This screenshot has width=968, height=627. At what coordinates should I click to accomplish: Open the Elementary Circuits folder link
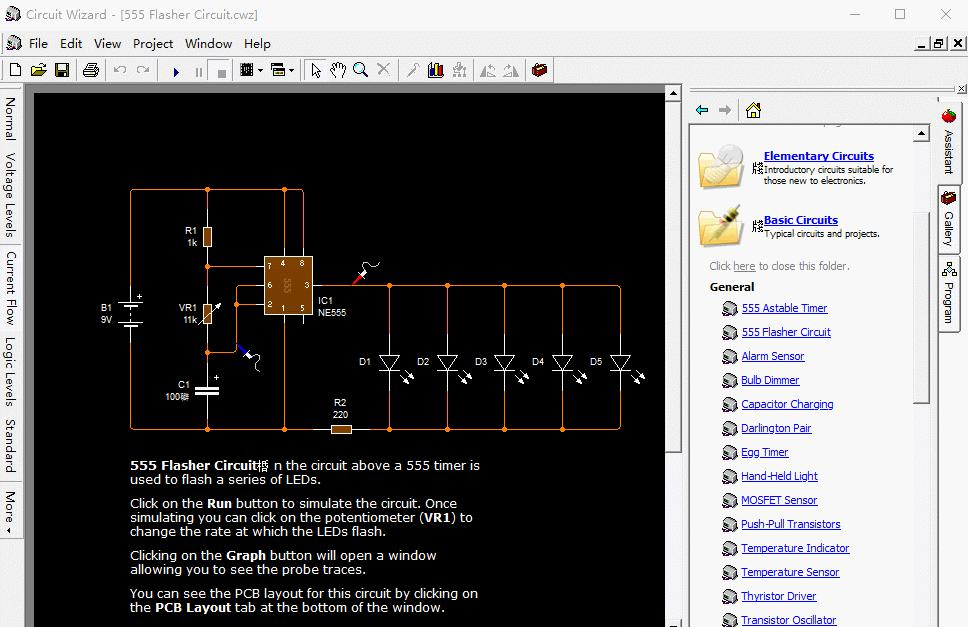point(818,156)
